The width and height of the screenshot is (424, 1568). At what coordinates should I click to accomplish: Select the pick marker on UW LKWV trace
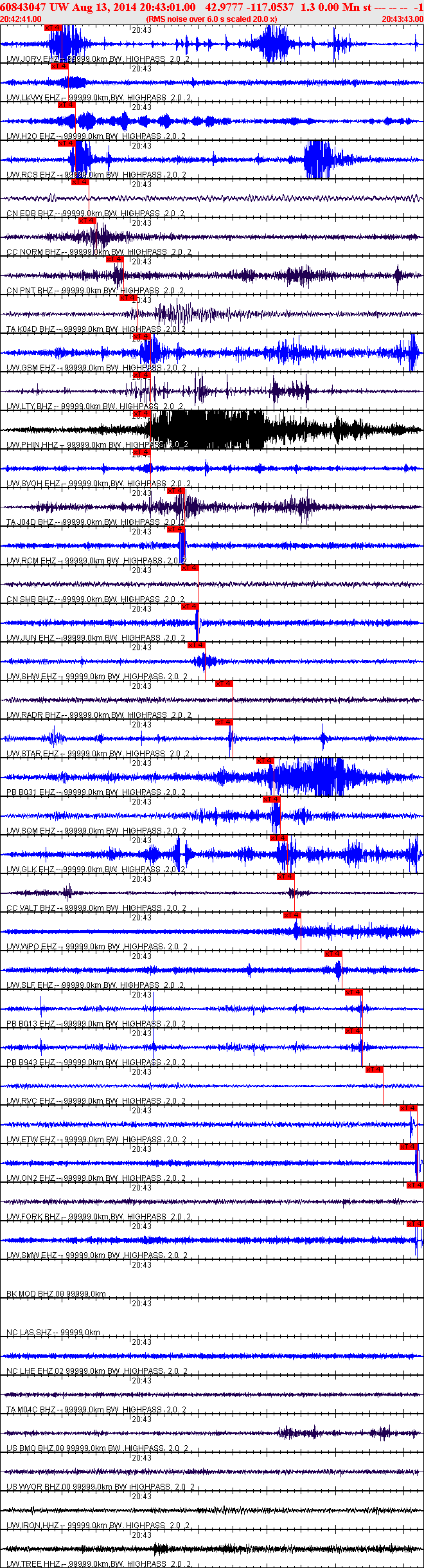coord(60,66)
